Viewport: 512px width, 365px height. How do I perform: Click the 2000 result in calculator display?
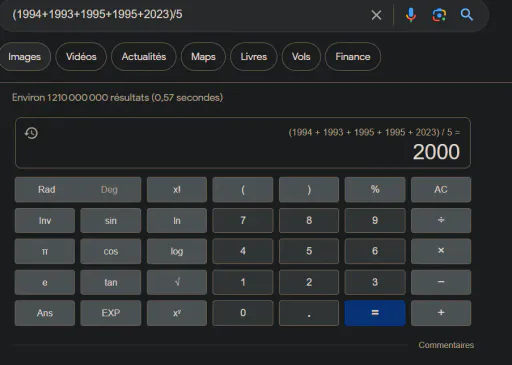436,152
